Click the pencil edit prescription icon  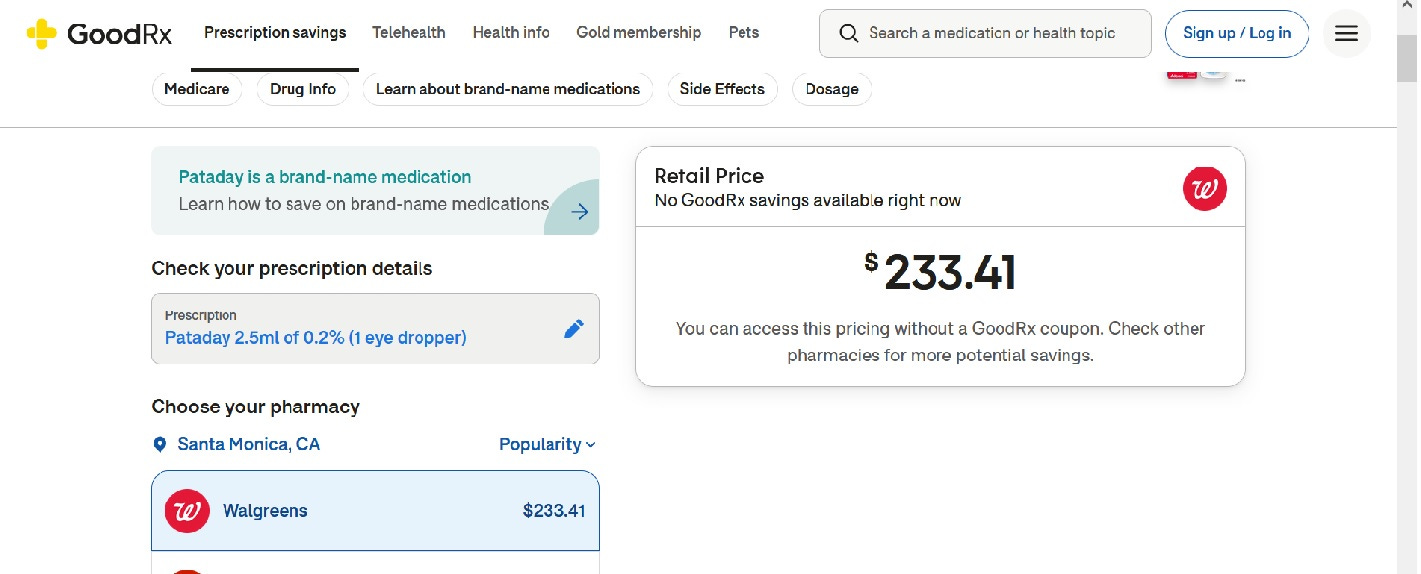point(574,329)
